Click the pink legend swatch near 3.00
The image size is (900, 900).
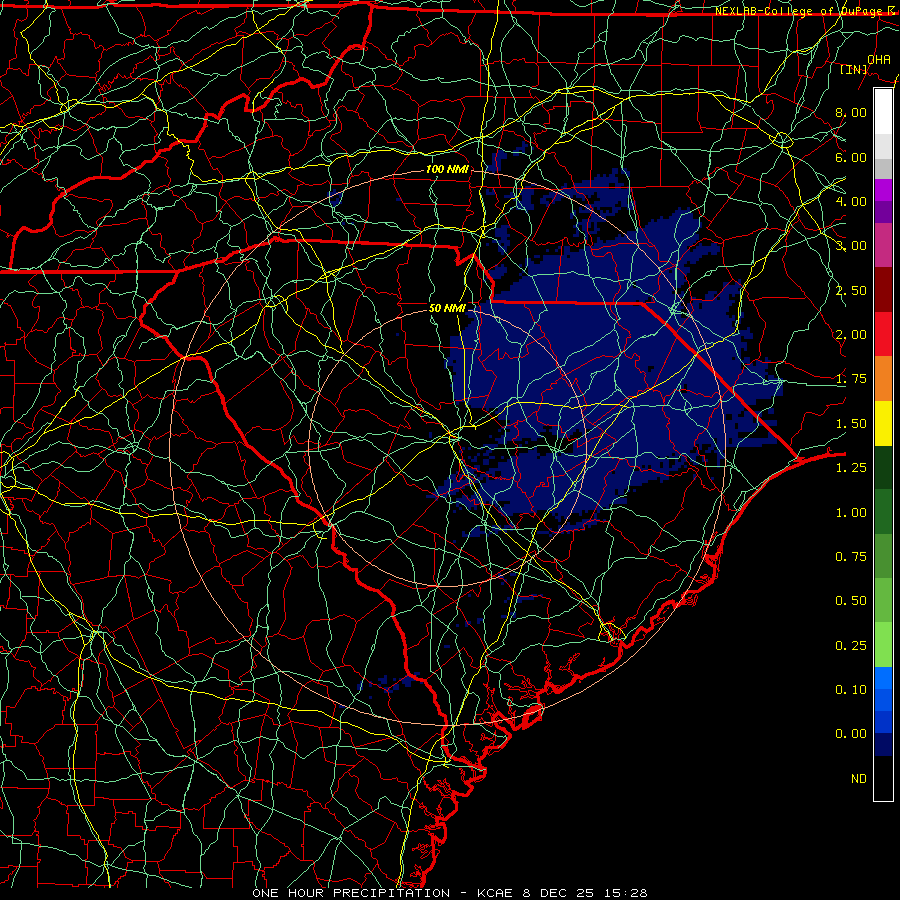tap(883, 245)
